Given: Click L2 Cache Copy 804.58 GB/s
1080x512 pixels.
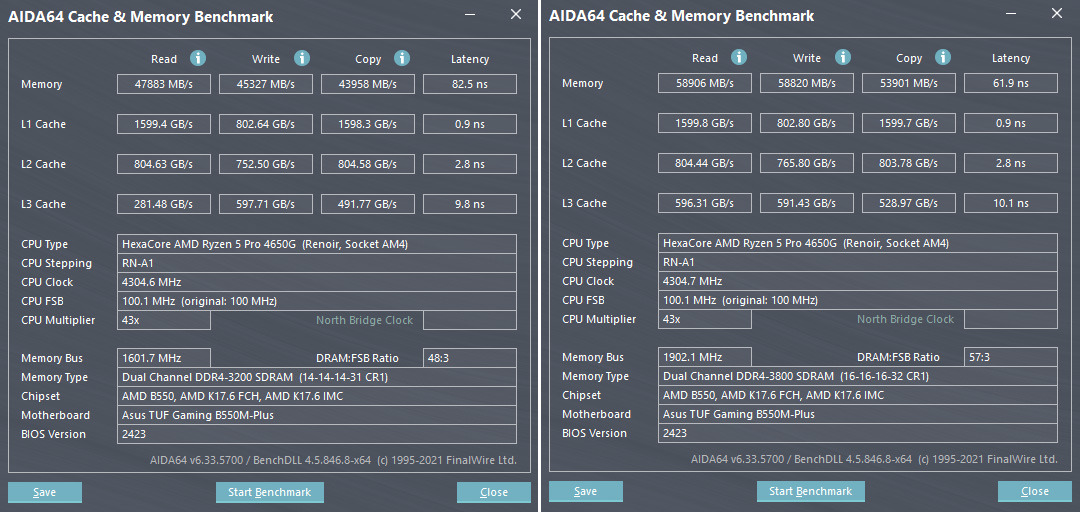Looking at the screenshot, I should (x=368, y=164).
